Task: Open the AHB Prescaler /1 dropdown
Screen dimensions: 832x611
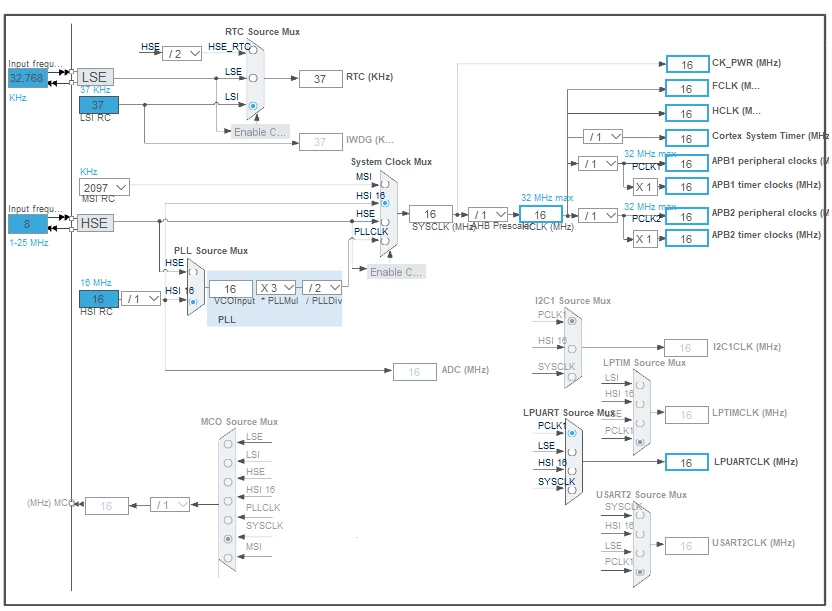Action: [488, 214]
